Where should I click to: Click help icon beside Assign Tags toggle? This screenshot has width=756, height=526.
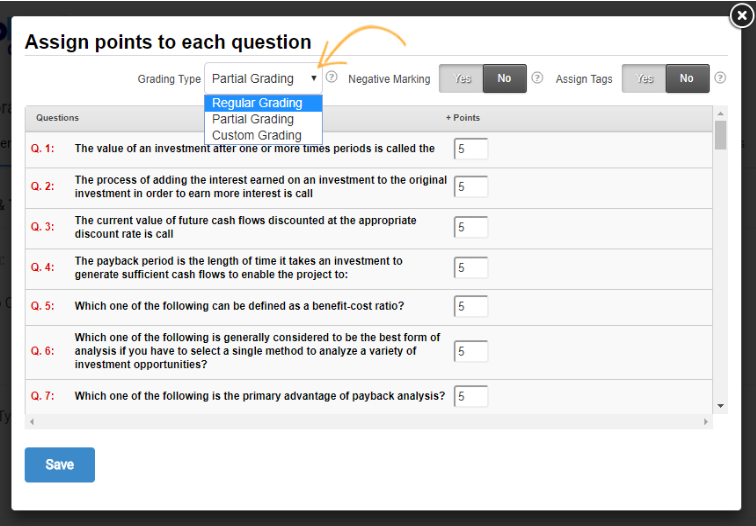coord(720,78)
